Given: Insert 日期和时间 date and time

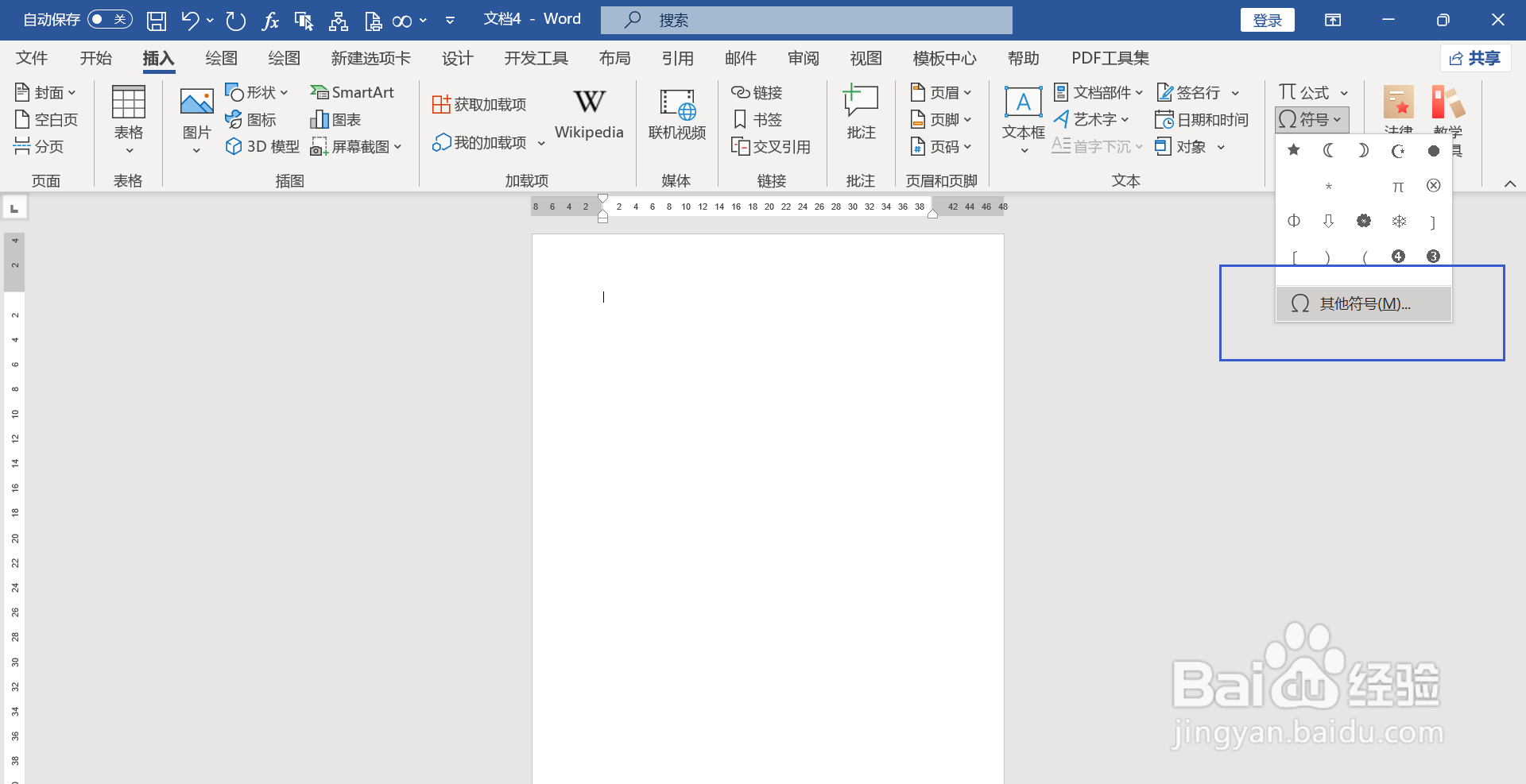Looking at the screenshot, I should click(1202, 120).
